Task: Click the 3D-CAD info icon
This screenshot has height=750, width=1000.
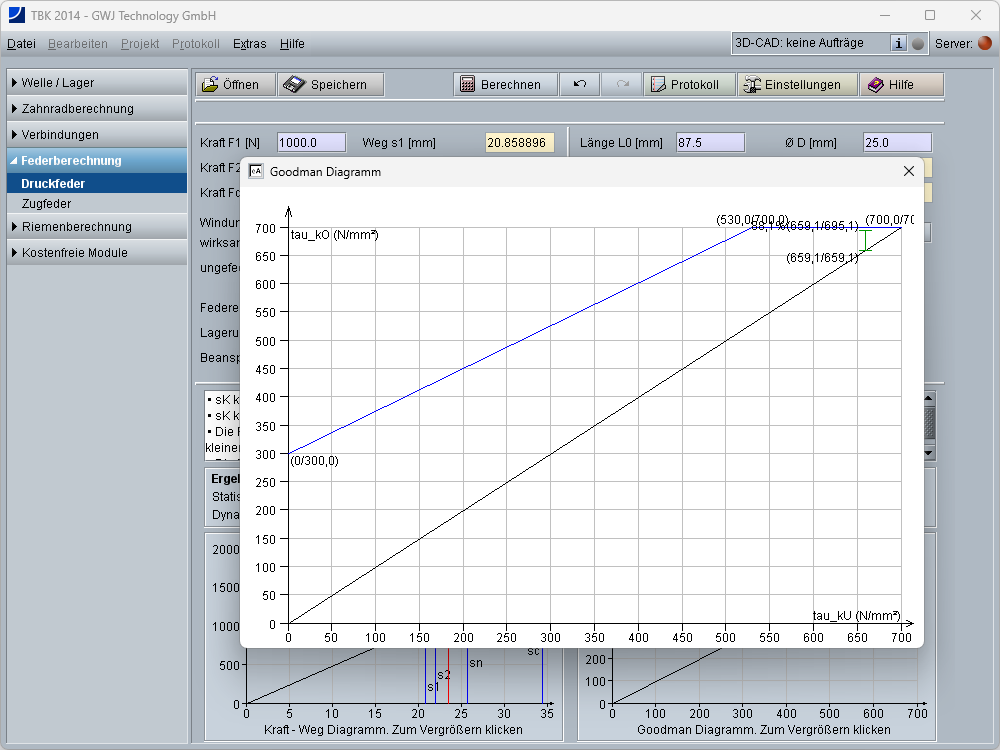Action: pyautogui.click(x=898, y=44)
